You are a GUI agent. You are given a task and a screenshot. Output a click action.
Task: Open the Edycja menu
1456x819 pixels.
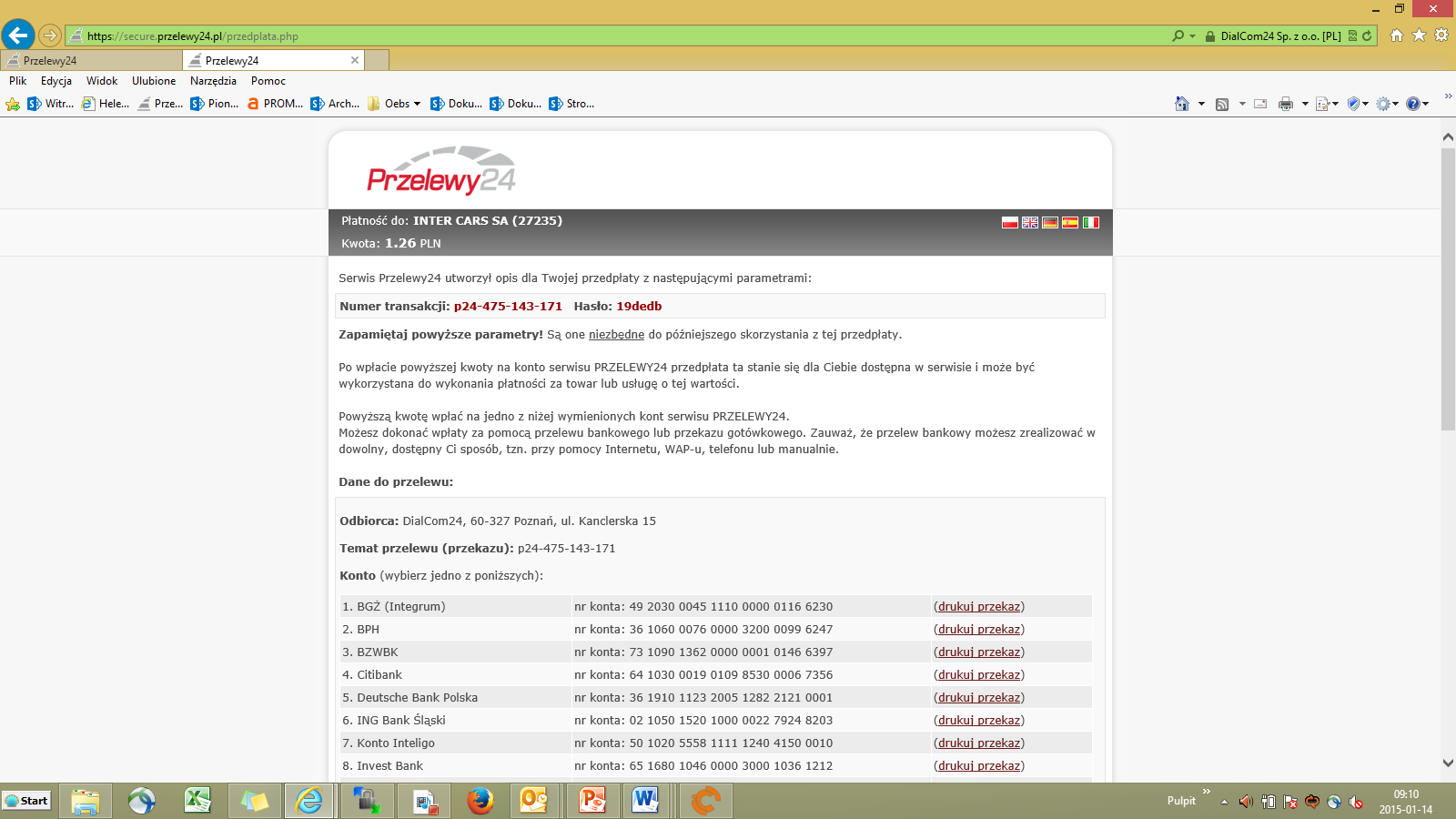point(56,81)
